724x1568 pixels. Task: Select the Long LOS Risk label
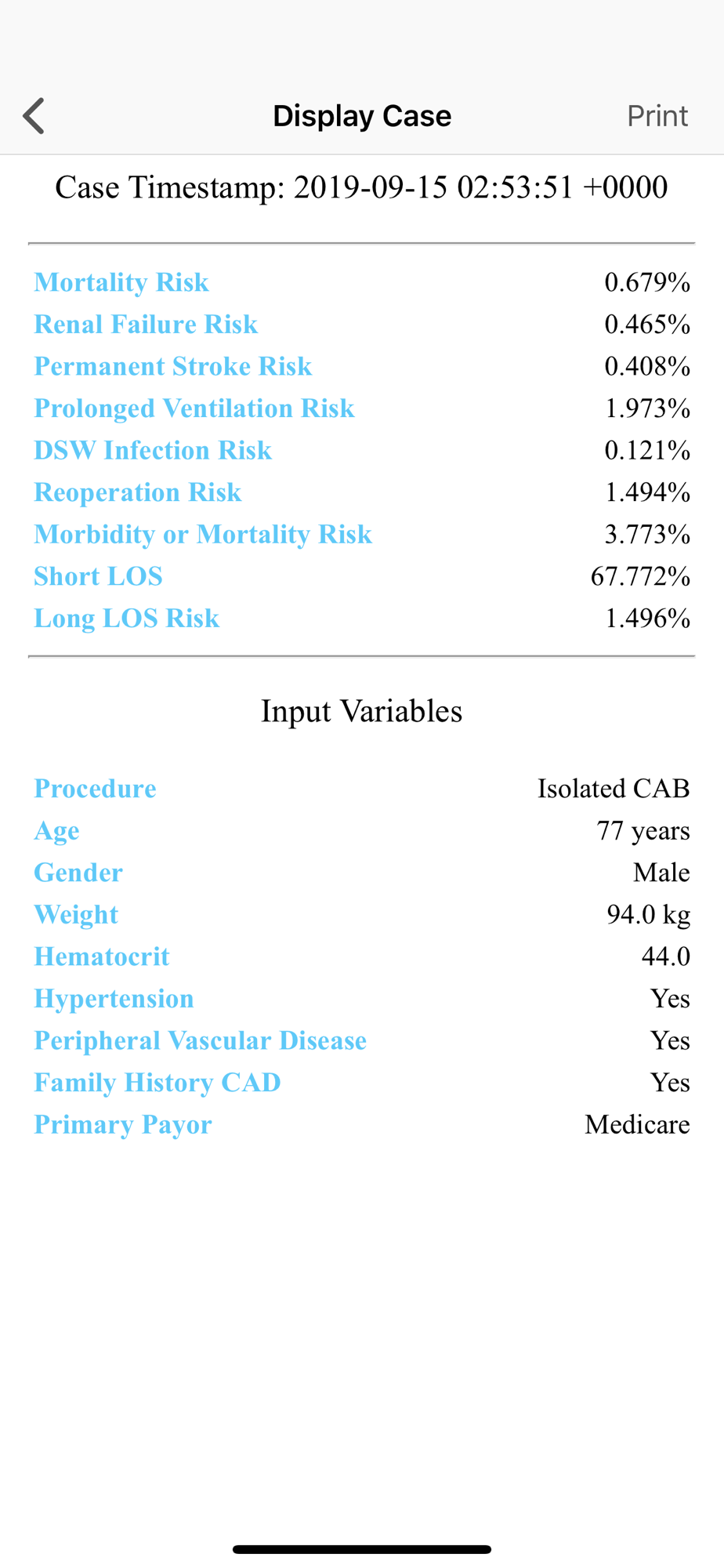click(127, 619)
